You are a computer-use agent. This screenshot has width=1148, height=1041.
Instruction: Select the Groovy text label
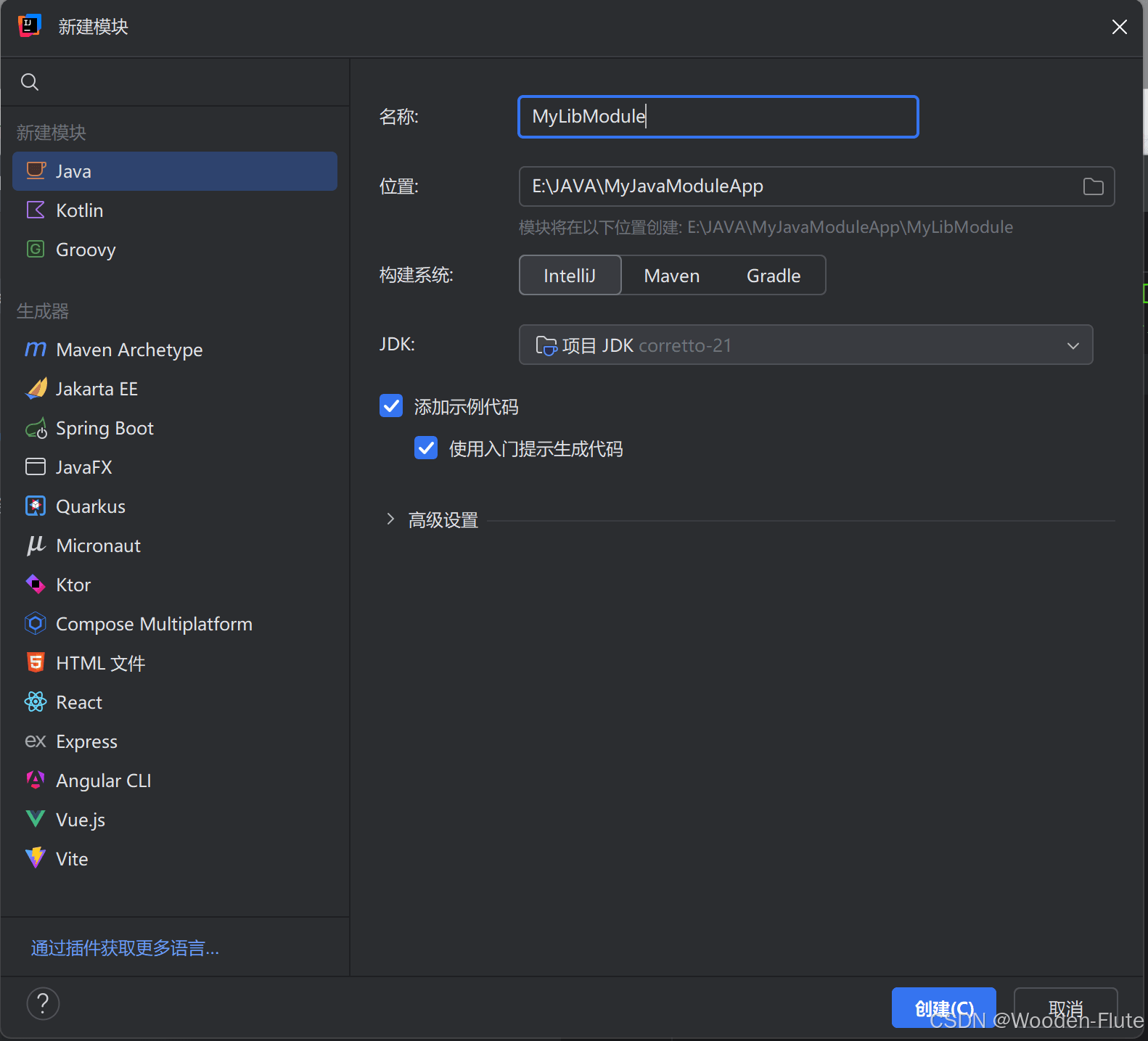coord(86,250)
